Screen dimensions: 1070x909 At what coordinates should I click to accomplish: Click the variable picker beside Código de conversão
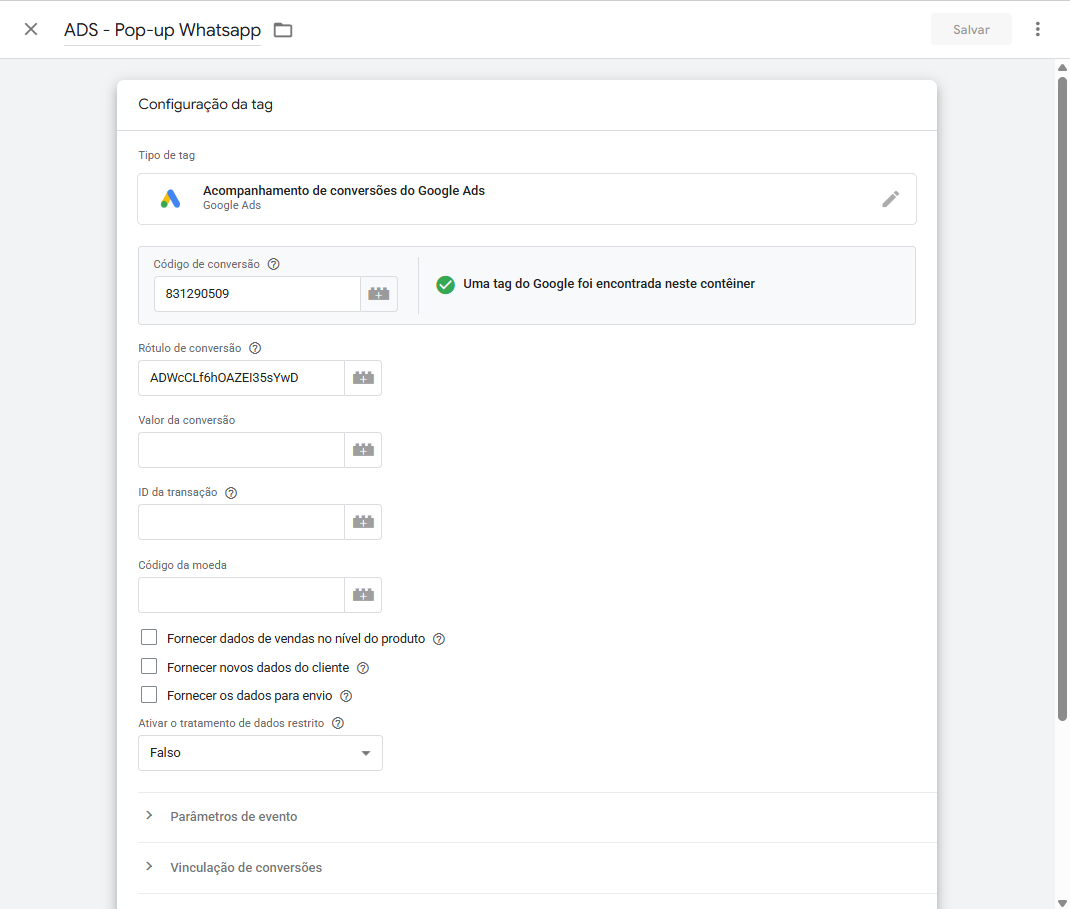point(378,294)
